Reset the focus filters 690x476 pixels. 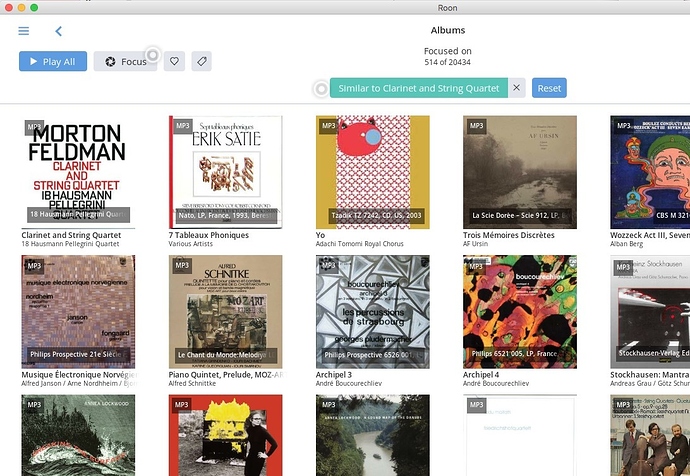pos(549,88)
